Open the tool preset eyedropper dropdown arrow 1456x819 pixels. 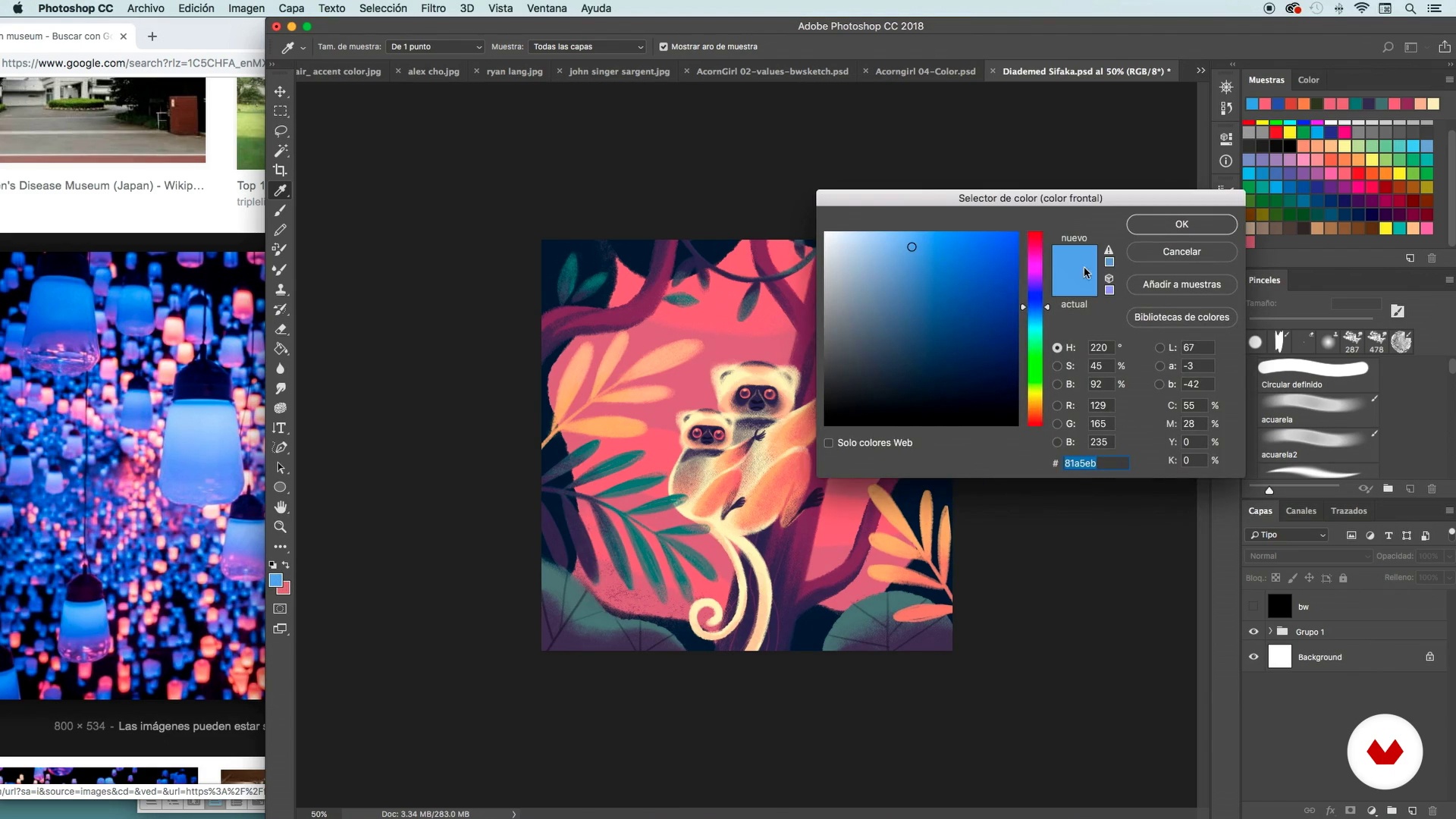click(303, 48)
